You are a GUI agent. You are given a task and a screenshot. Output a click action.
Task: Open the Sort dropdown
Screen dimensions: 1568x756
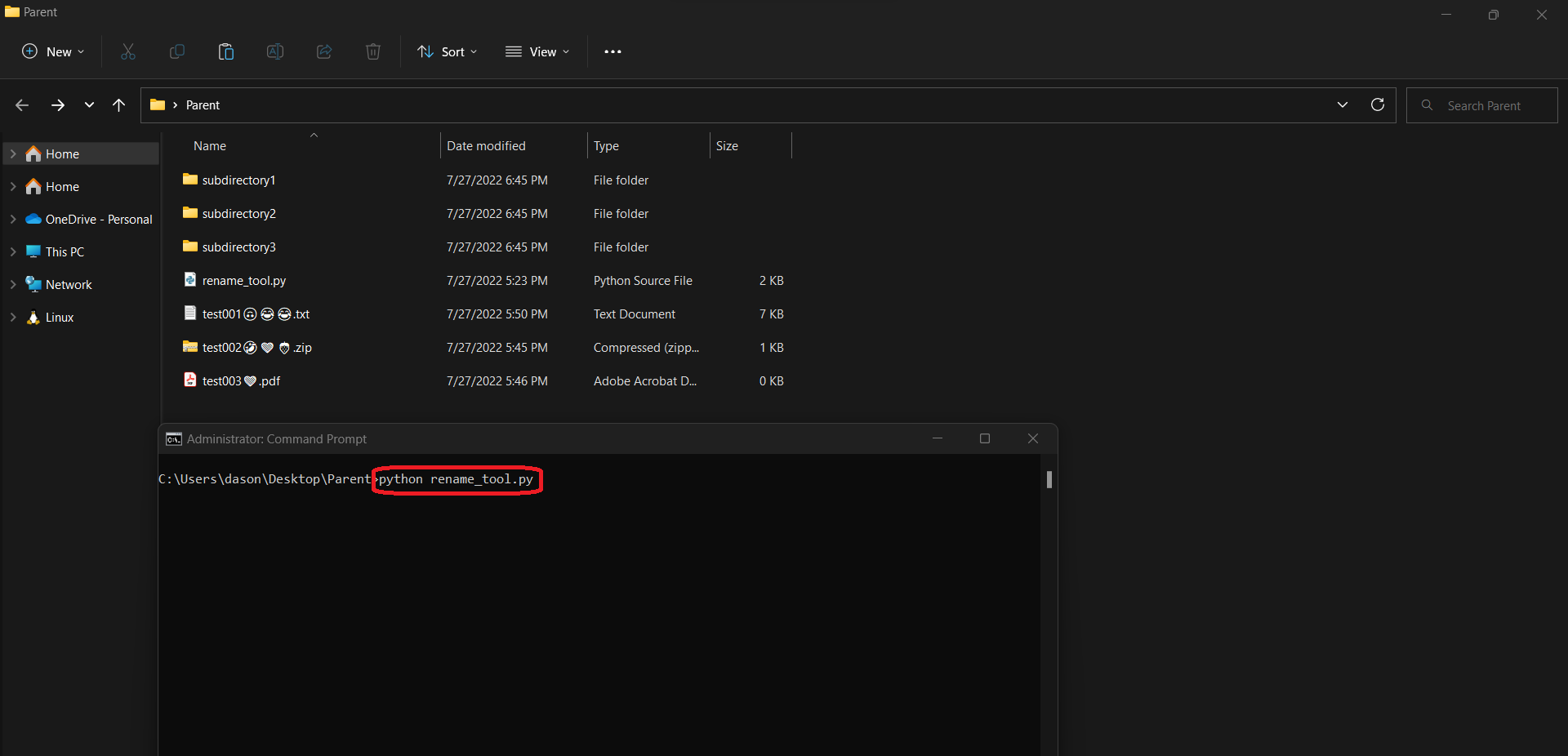[448, 51]
